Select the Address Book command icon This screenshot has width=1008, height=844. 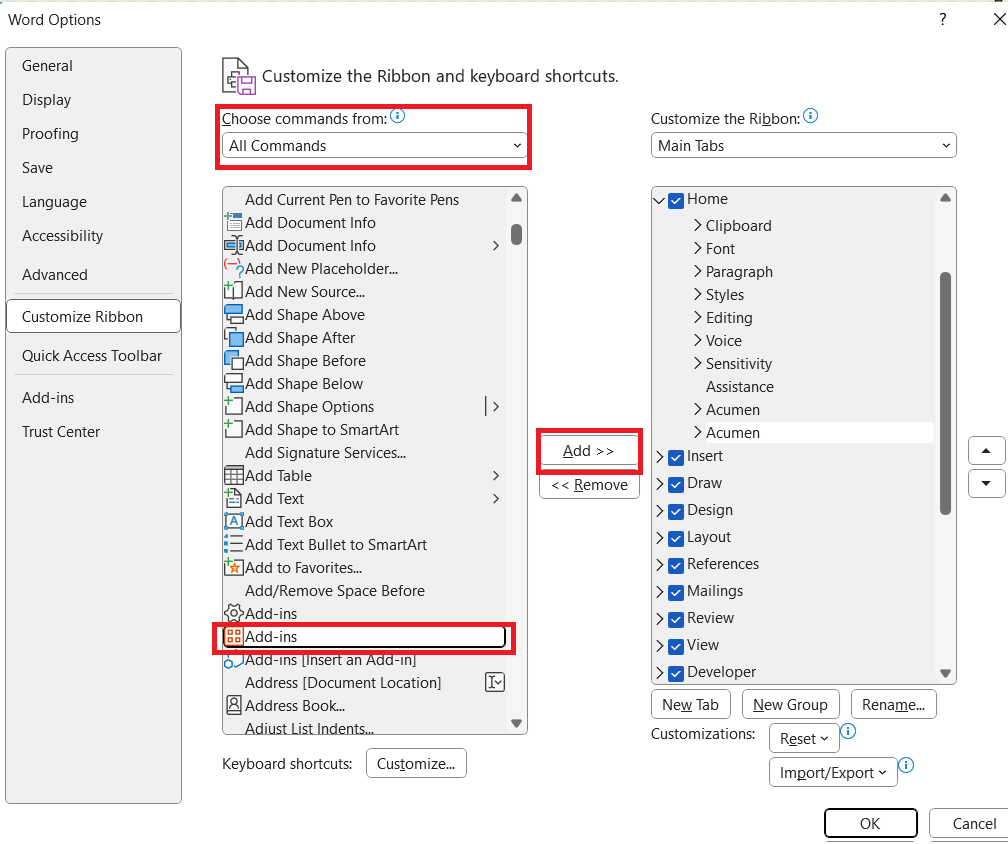click(x=233, y=706)
